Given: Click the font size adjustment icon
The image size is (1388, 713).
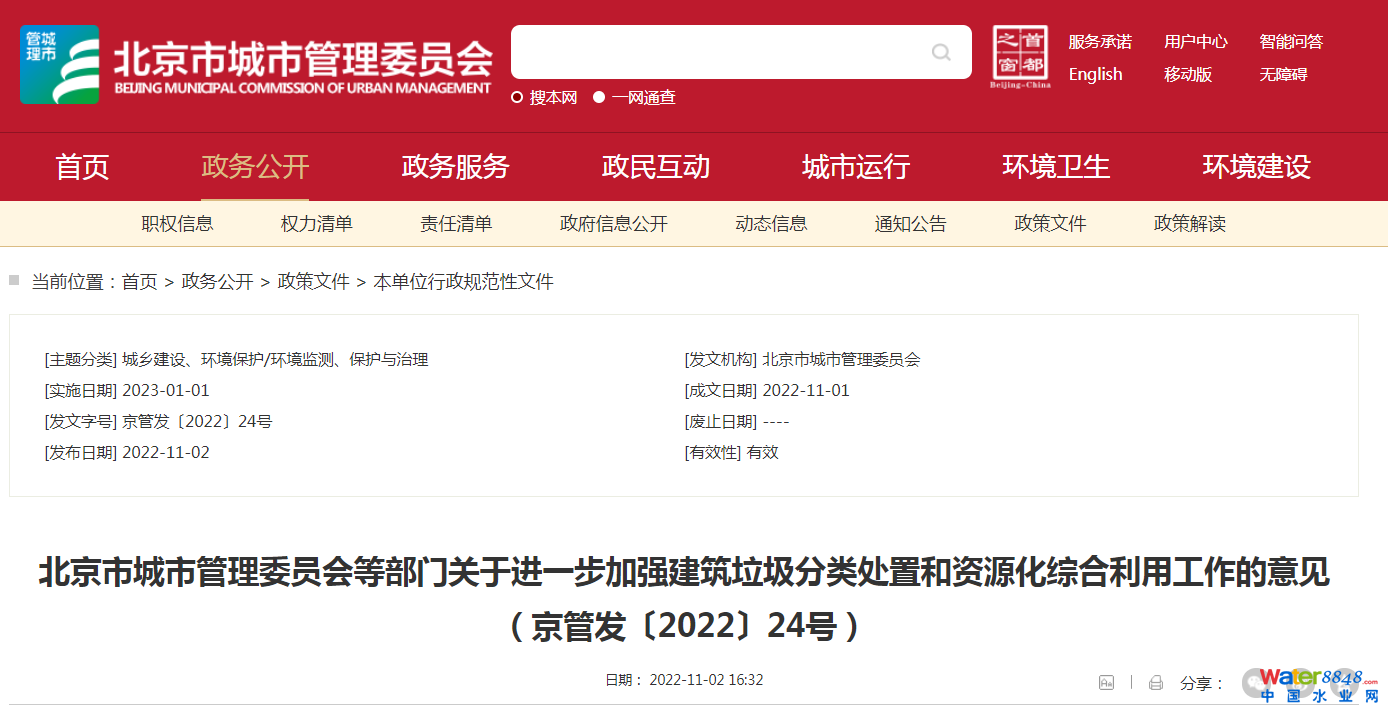Looking at the screenshot, I should pyautogui.click(x=1106, y=682).
